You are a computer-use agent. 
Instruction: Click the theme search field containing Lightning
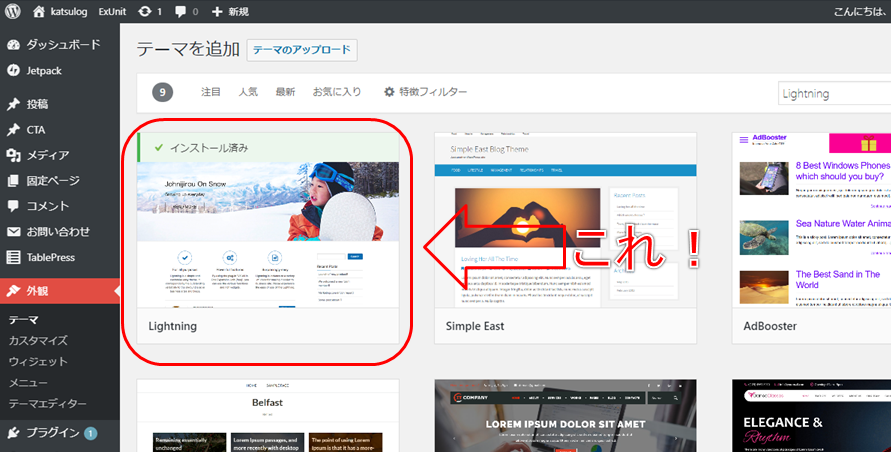tap(834, 94)
